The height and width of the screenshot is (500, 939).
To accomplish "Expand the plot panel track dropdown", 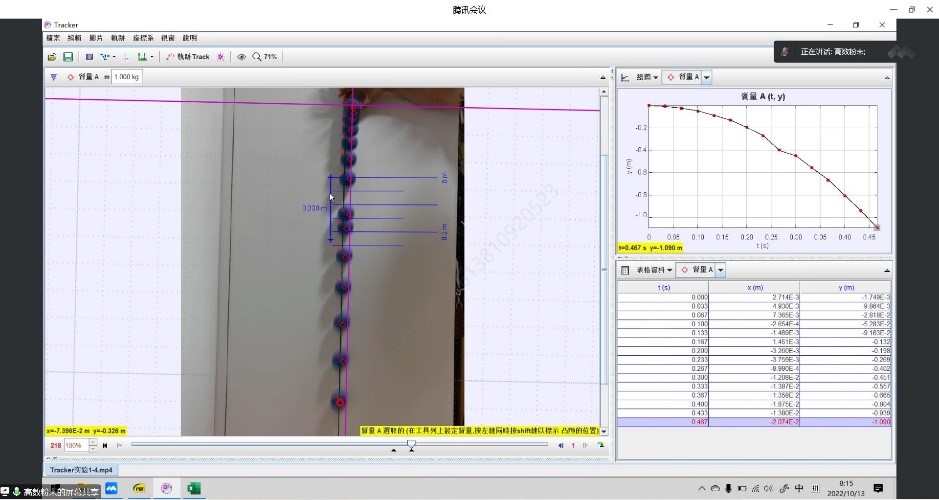I will (x=707, y=77).
